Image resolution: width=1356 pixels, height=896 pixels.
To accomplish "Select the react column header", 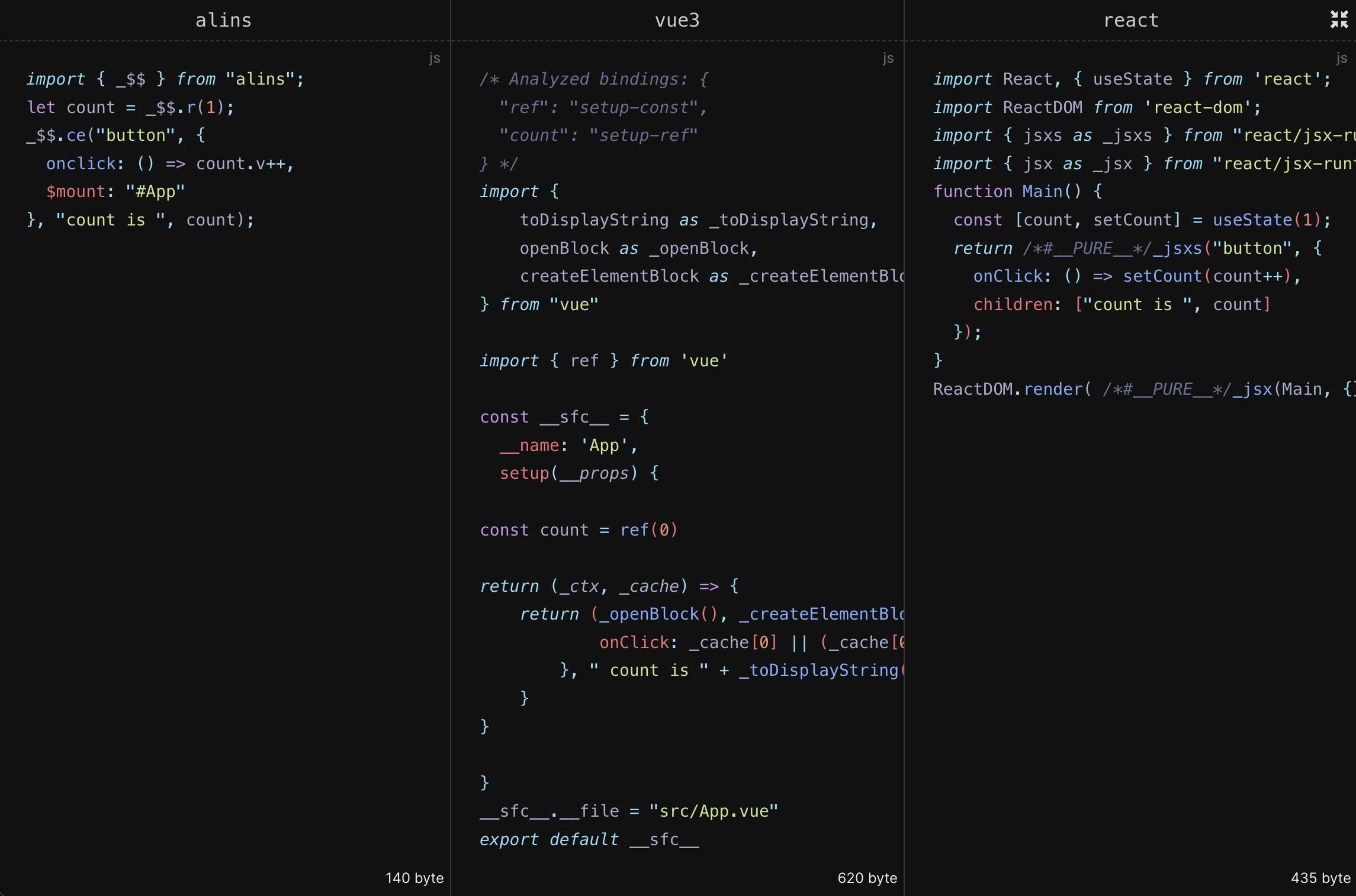I will (1130, 20).
